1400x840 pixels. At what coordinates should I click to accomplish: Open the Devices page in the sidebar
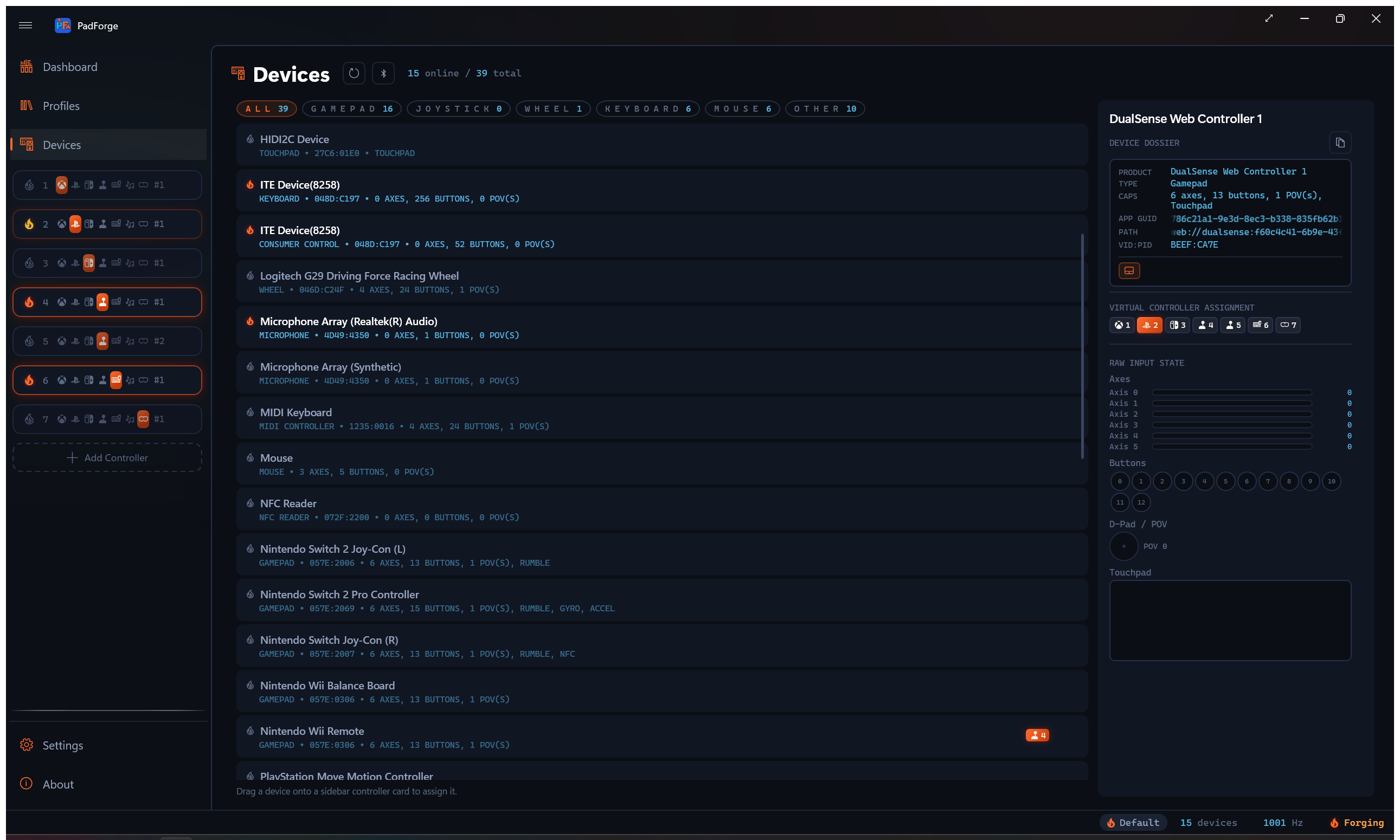click(x=109, y=144)
